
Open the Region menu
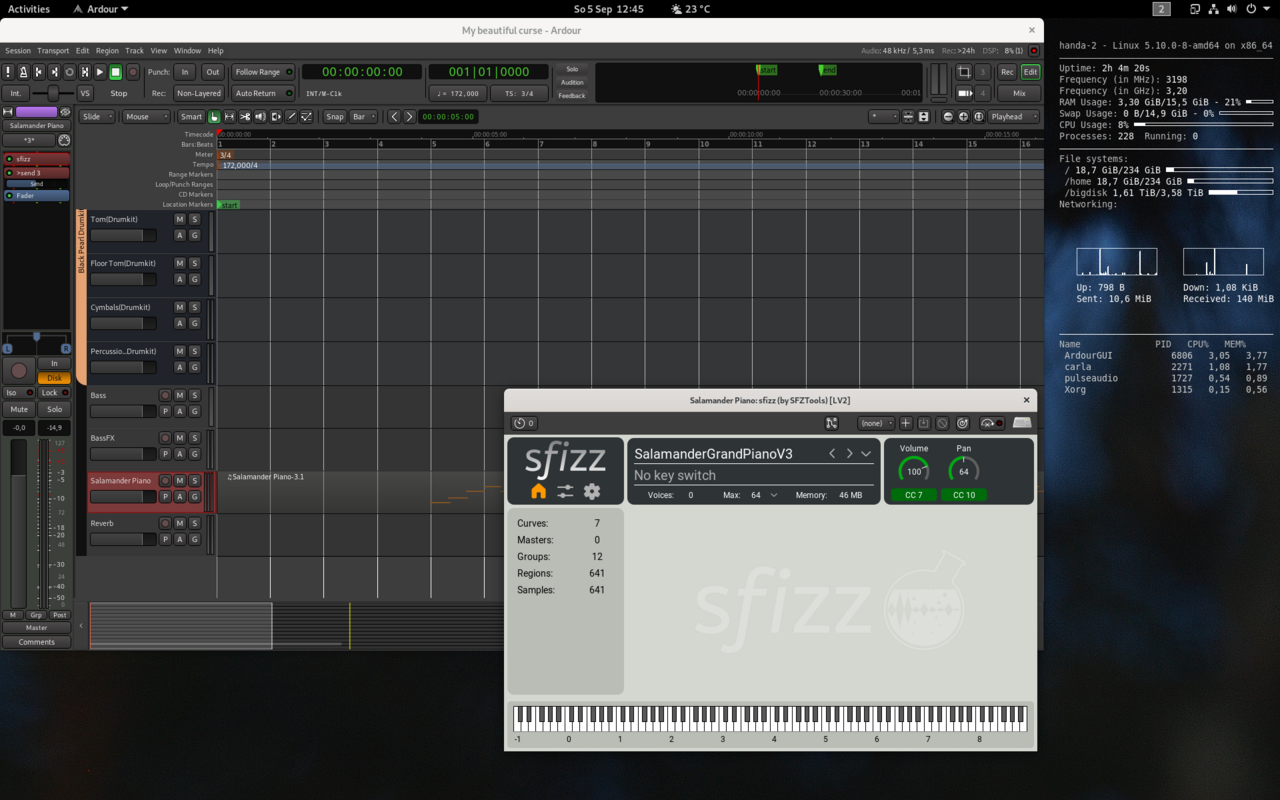[x=107, y=50]
